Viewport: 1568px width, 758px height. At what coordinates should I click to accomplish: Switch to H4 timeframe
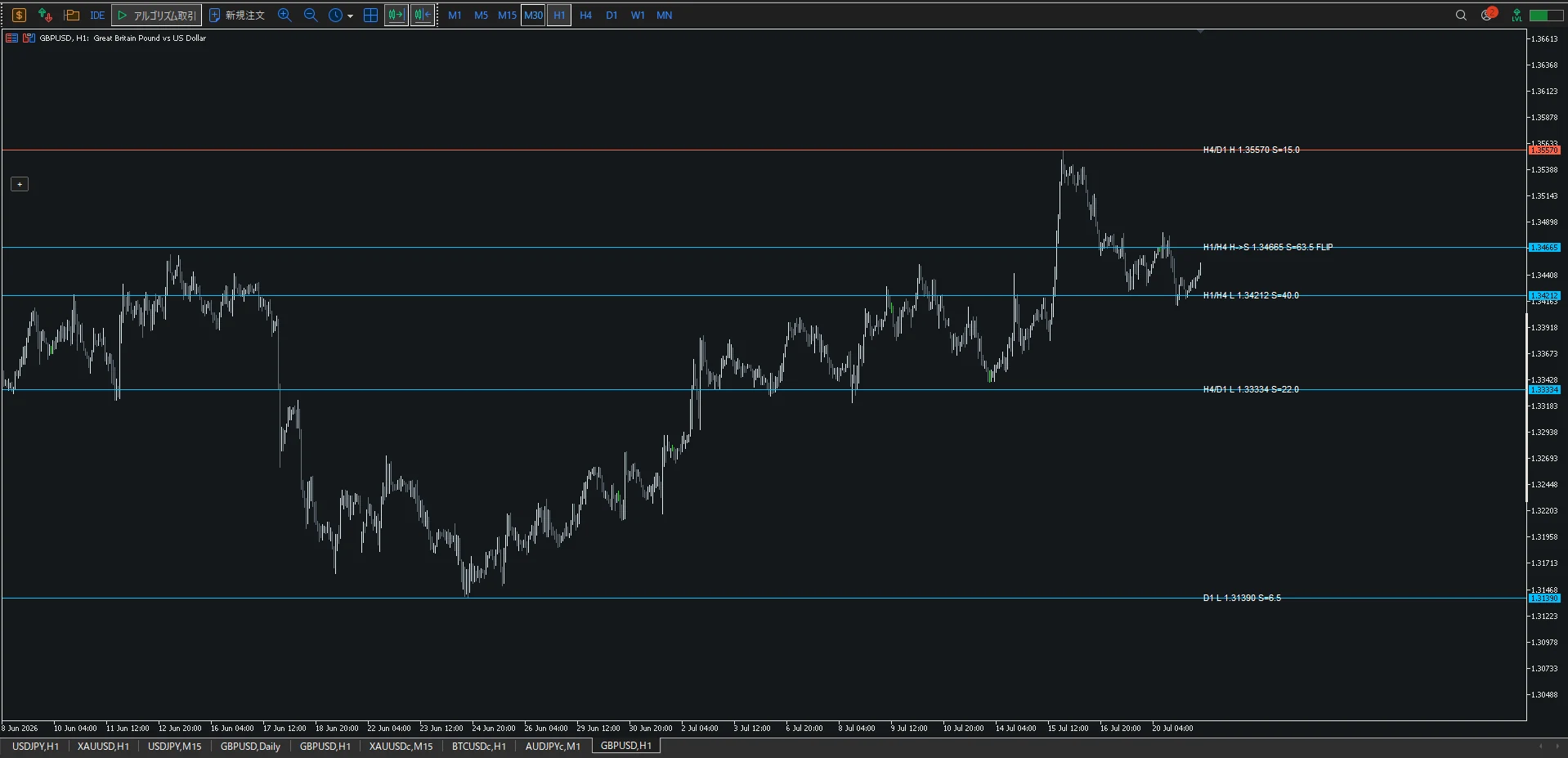pos(585,15)
